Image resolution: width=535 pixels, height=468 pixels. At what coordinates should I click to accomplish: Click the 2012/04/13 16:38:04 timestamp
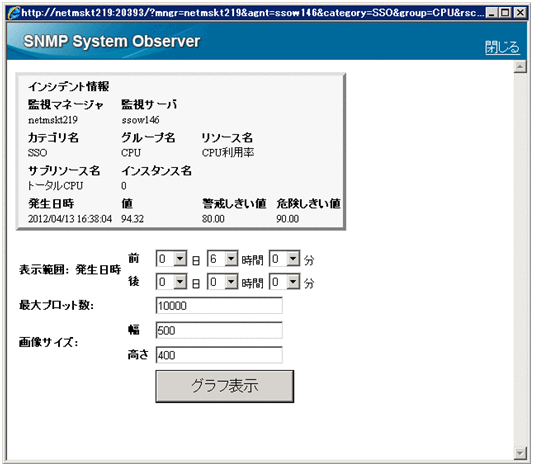[x=70, y=219]
